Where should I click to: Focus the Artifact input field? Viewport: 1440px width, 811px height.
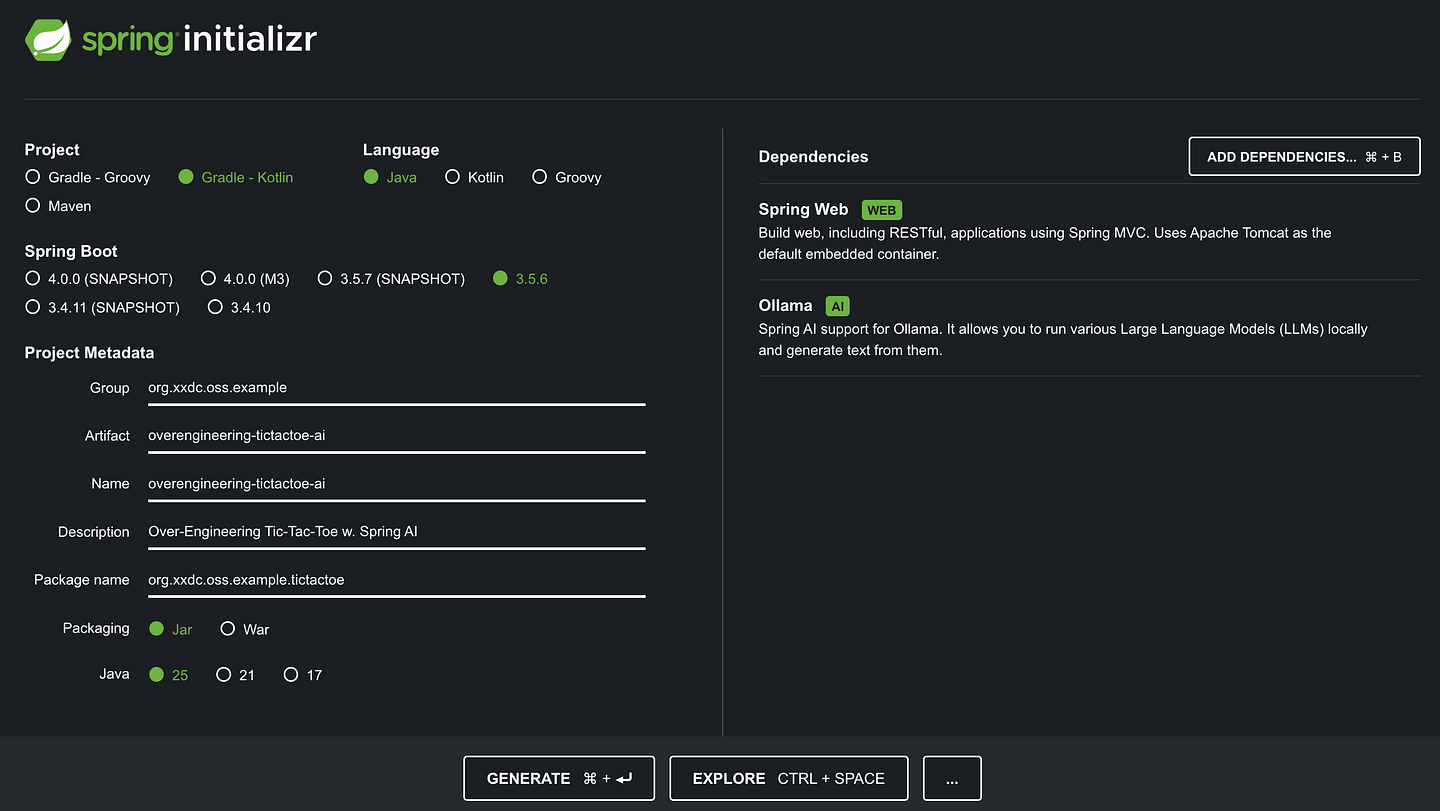(x=396, y=436)
